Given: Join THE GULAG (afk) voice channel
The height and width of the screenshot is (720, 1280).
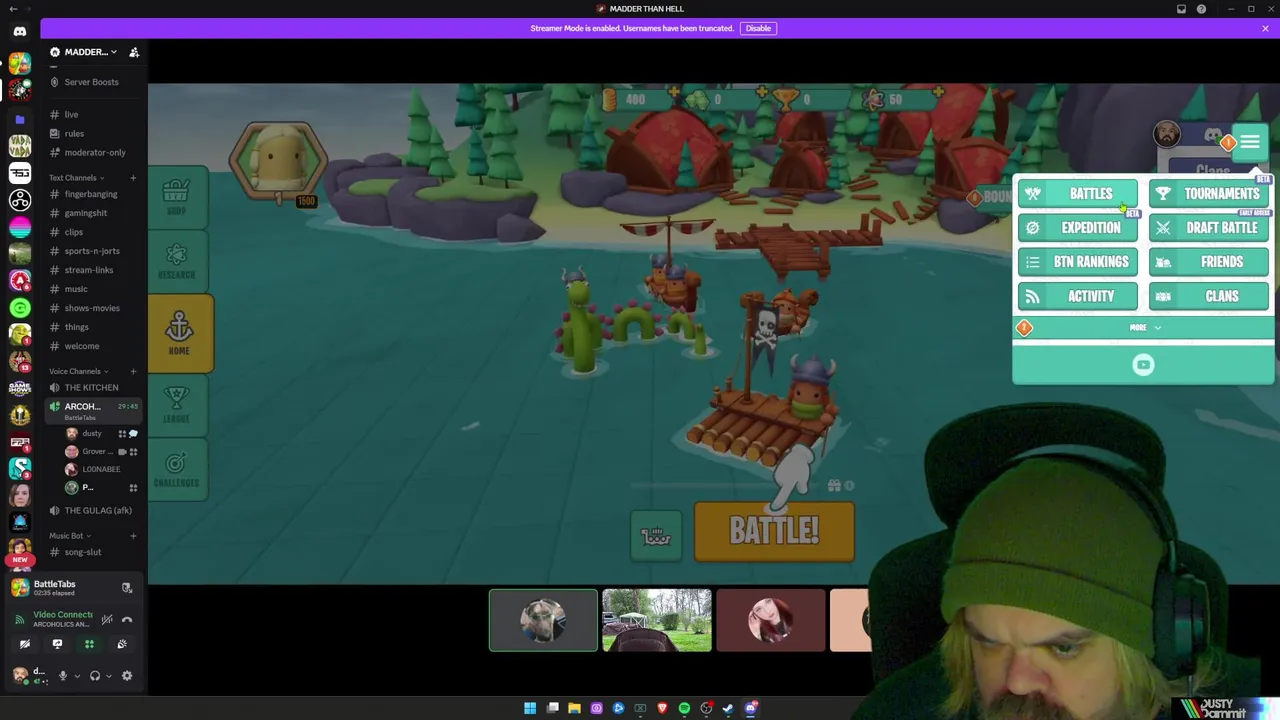Looking at the screenshot, I should point(94,511).
